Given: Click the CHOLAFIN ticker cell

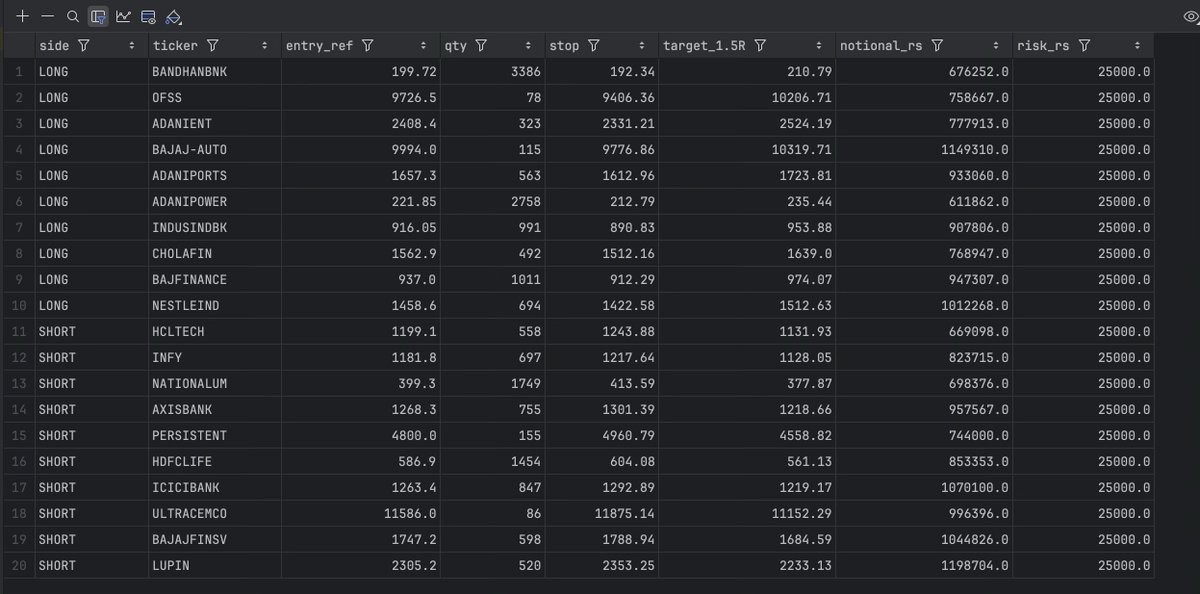Looking at the screenshot, I should click(213, 254).
